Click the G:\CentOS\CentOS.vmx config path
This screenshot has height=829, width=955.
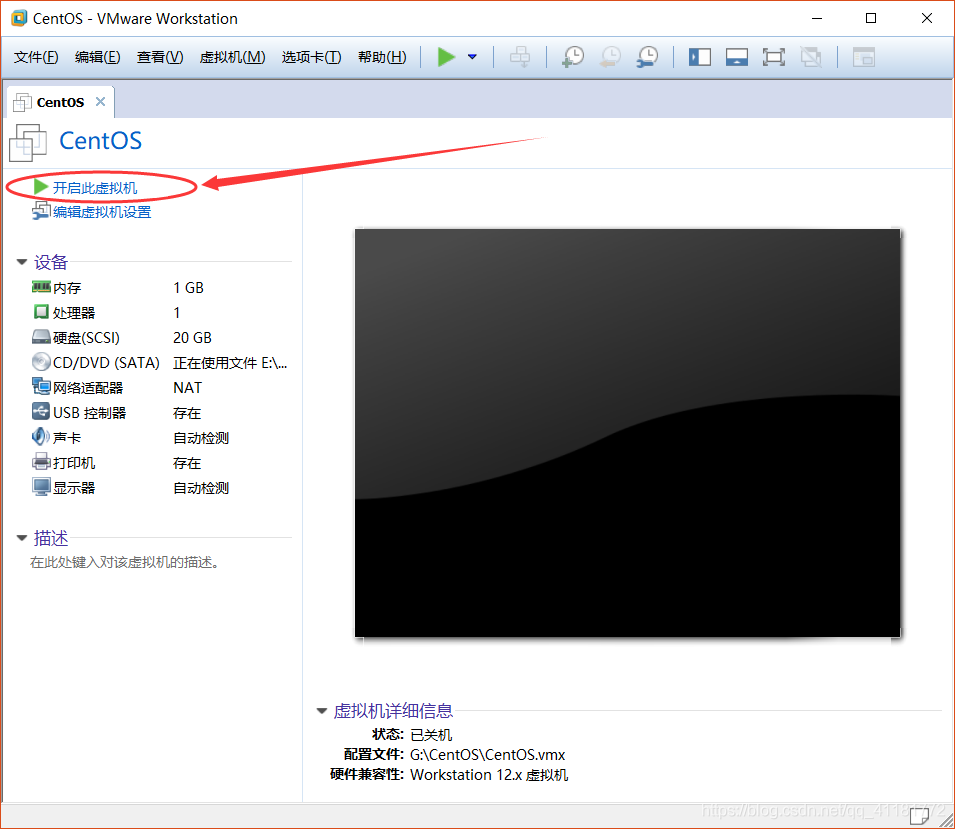(487, 755)
